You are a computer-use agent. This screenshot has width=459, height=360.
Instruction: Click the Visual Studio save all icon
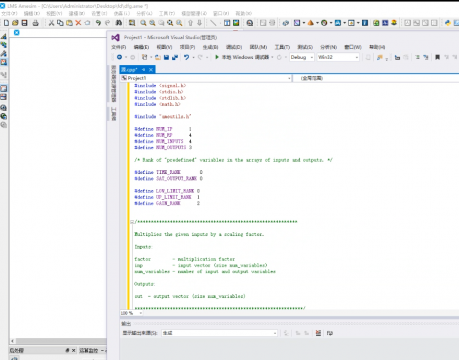coord(175,57)
